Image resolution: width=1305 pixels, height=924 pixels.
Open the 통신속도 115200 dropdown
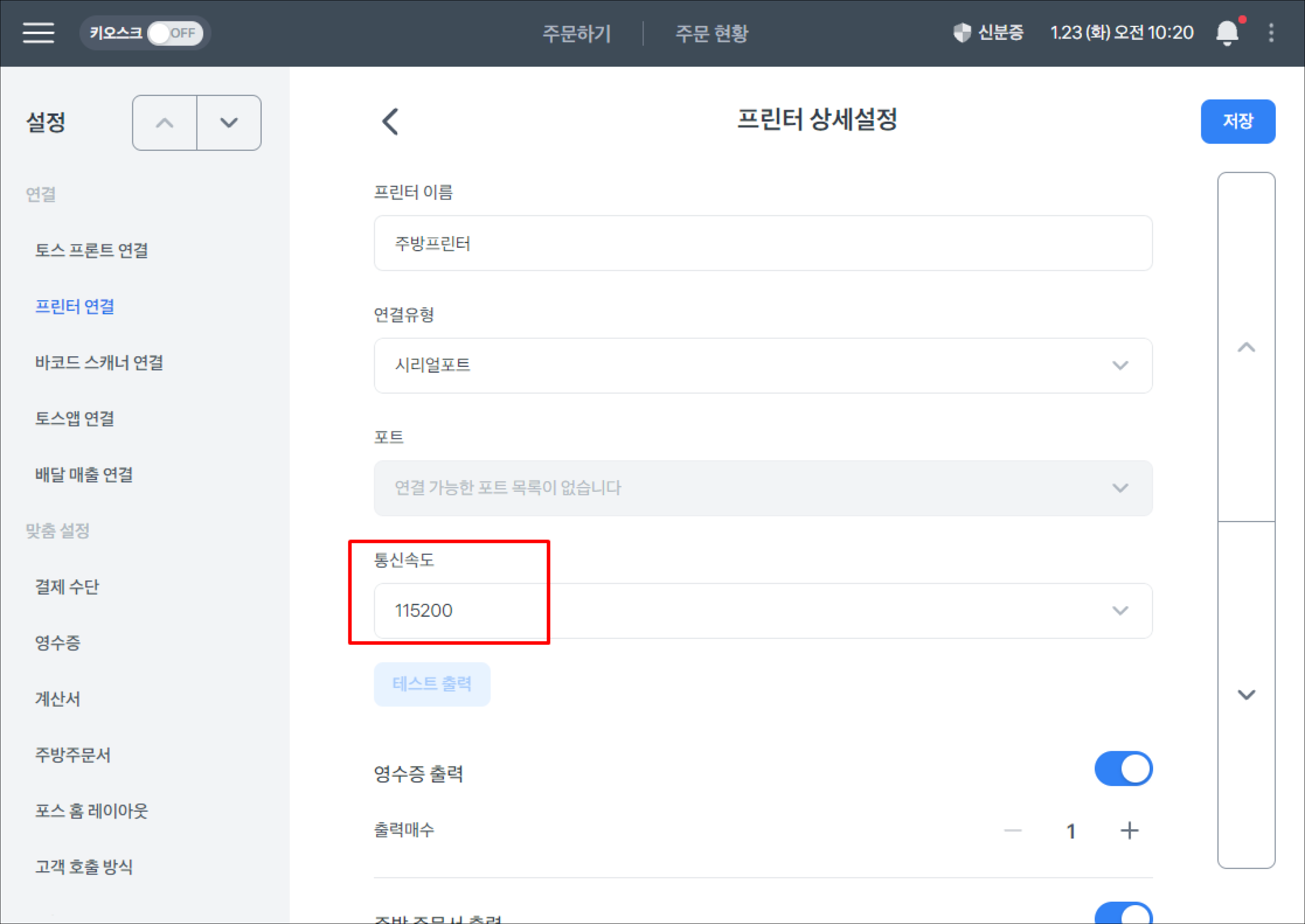click(763, 611)
